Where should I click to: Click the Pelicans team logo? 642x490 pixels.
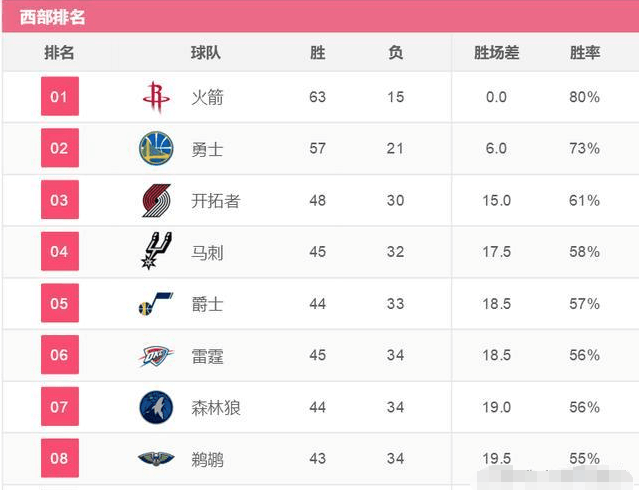[x=156, y=458]
